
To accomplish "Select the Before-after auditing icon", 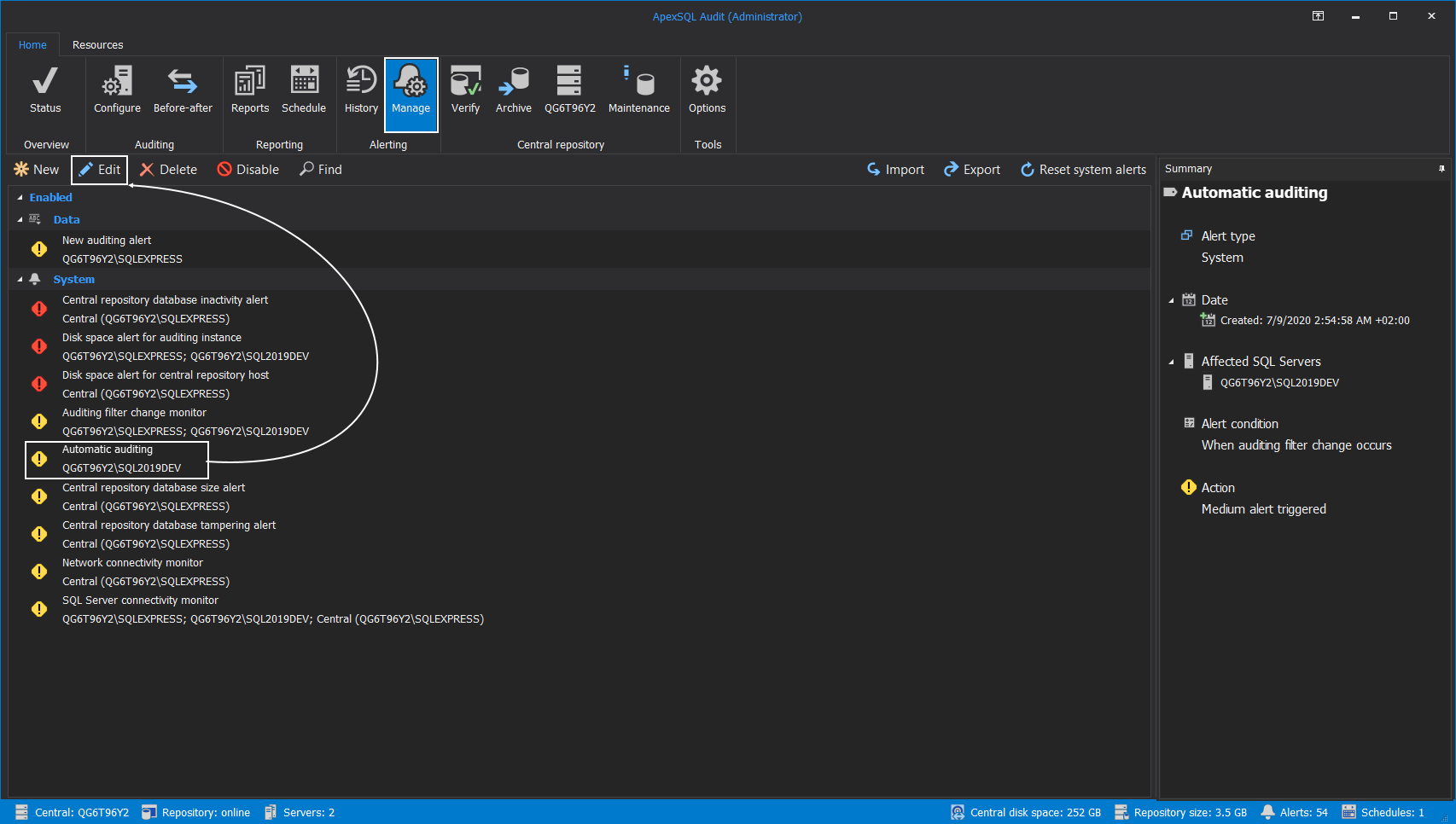I will pos(183,90).
